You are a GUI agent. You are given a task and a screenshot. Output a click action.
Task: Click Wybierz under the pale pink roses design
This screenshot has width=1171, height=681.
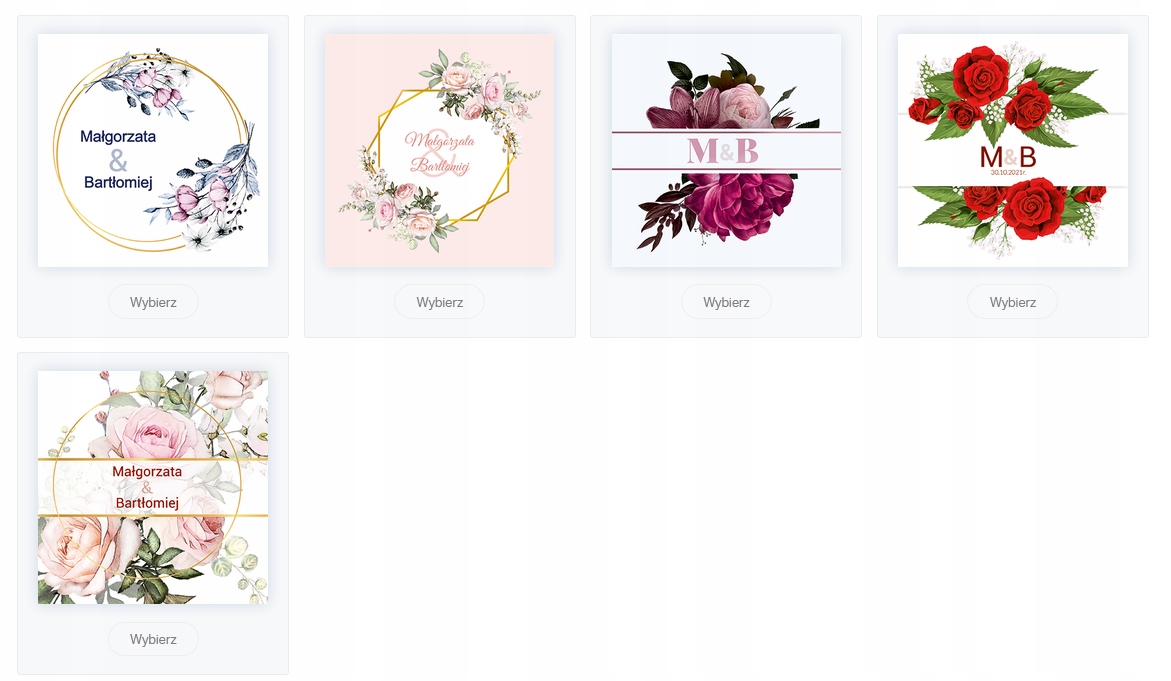click(153, 639)
